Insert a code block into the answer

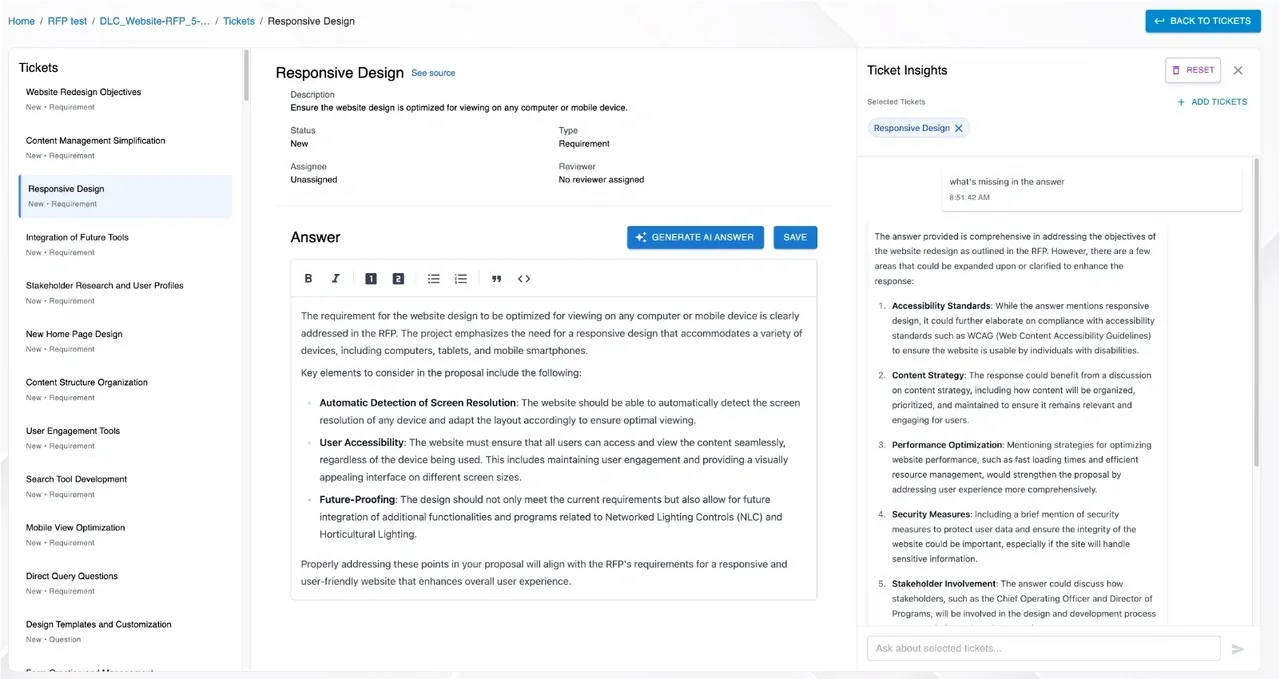point(524,278)
